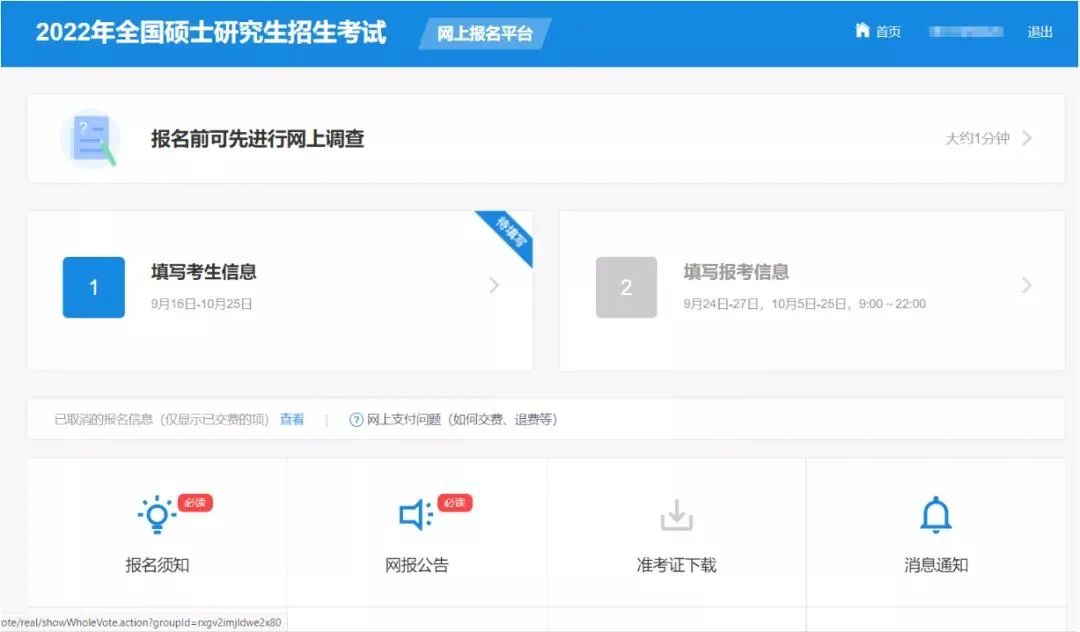Image resolution: width=1080 pixels, height=632 pixels.
Task: Expand the arrow on 填写报考信息 card
Action: tap(1027, 286)
